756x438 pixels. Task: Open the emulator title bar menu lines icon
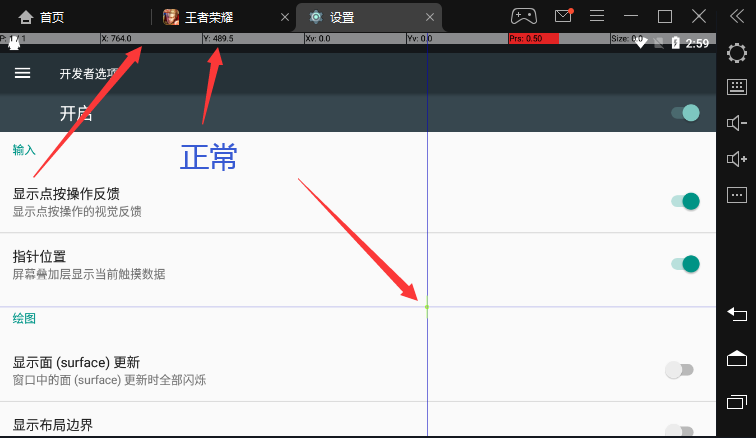click(x=597, y=16)
